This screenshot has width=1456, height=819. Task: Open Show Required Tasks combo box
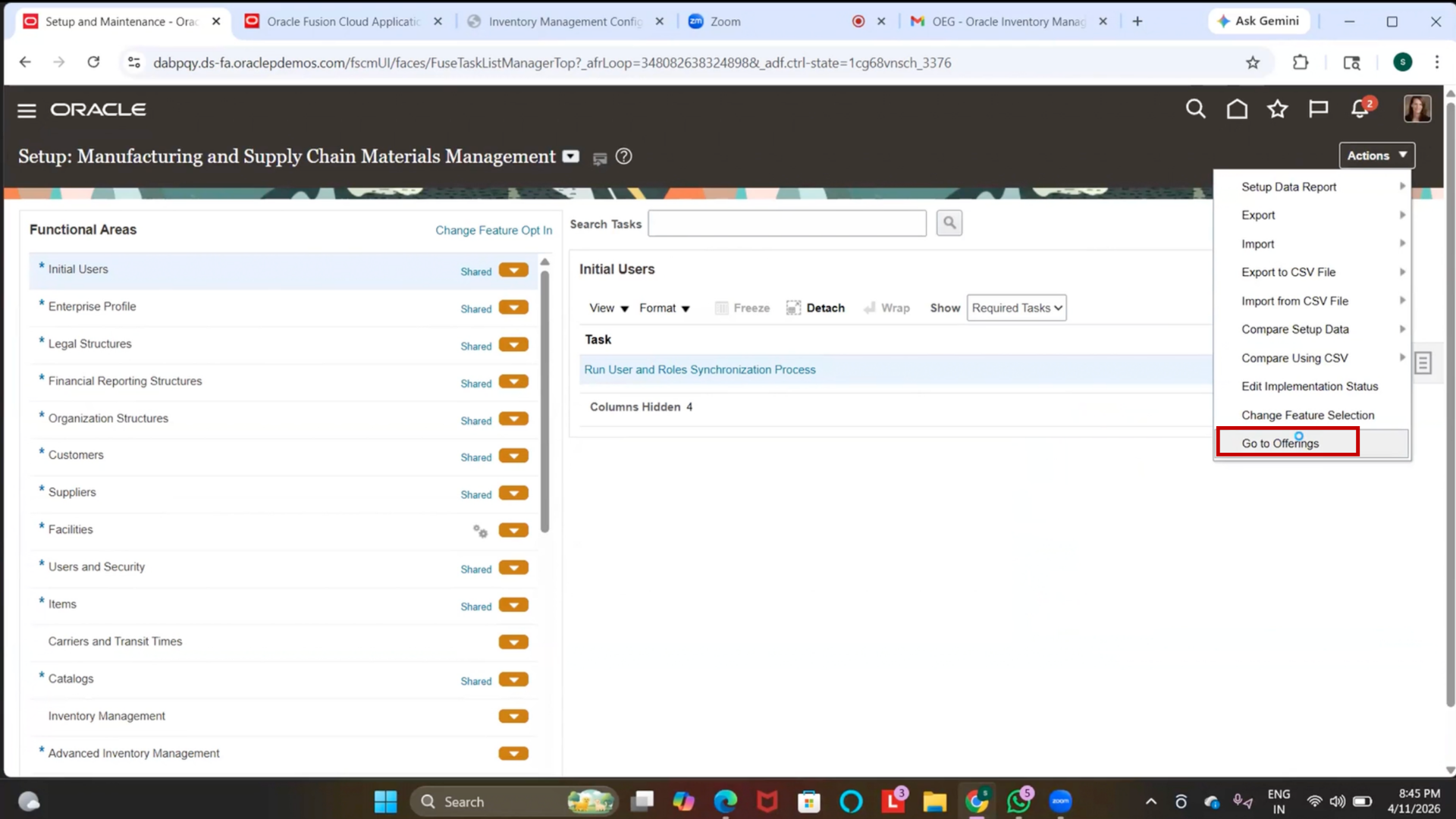(1016, 308)
